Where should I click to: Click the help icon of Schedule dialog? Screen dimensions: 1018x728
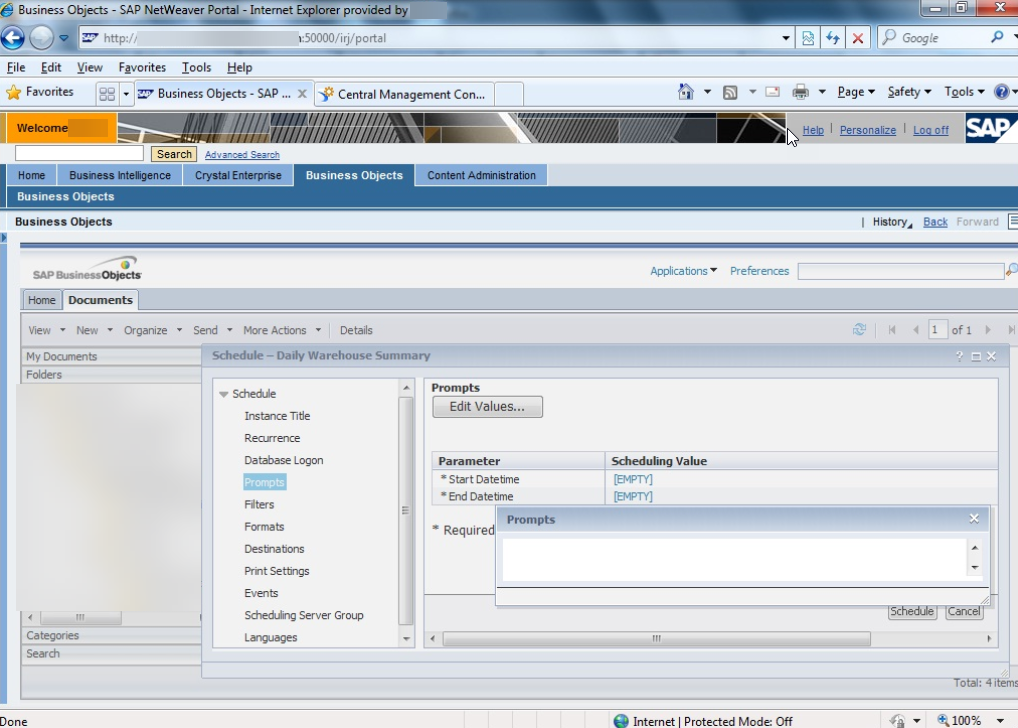click(959, 356)
